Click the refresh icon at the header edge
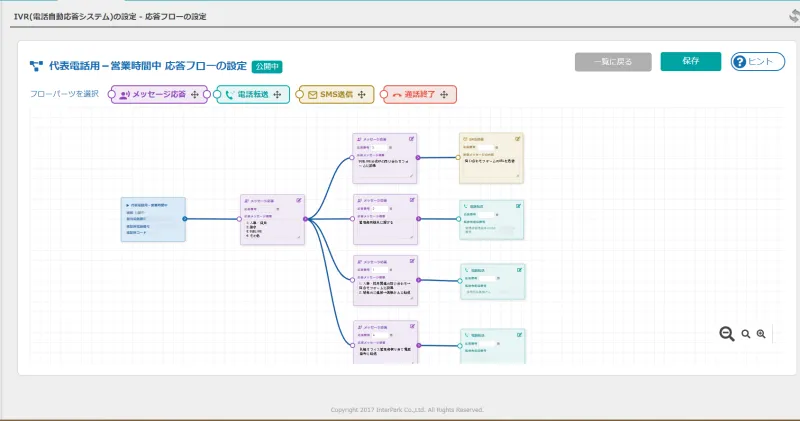Image resolution: width=800 pixels, height=421 pixels. 794,16
